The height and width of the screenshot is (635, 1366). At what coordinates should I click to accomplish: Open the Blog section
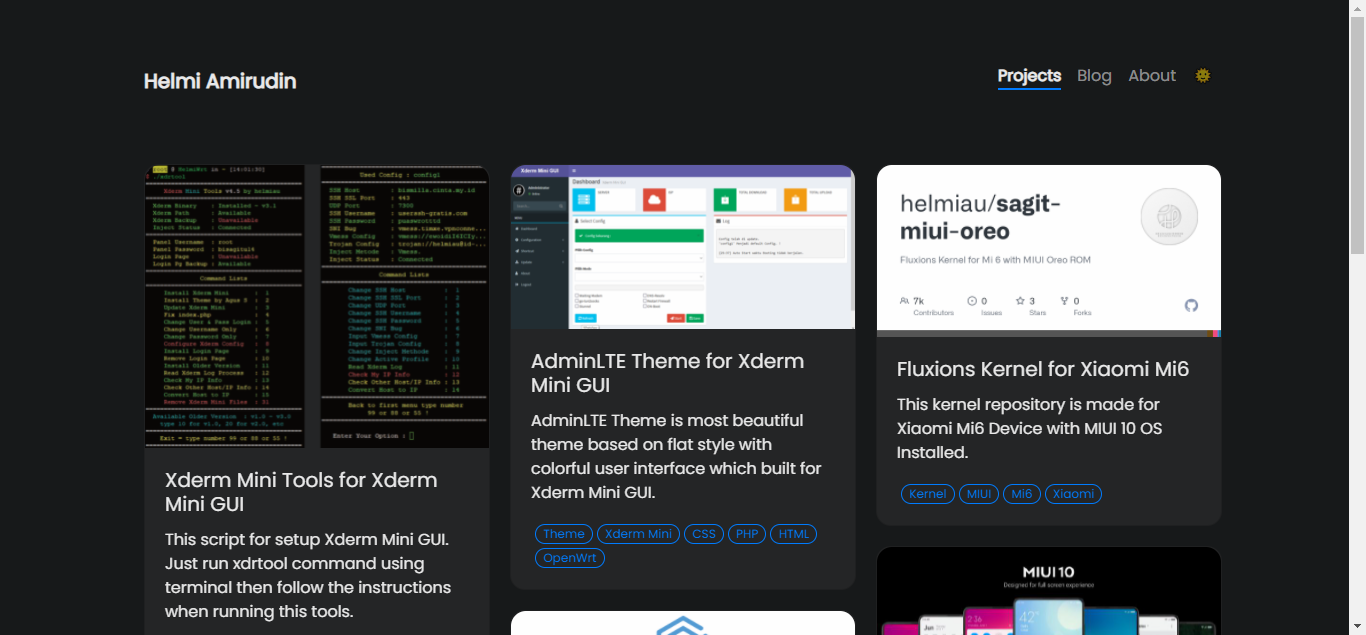point(1094,75)
